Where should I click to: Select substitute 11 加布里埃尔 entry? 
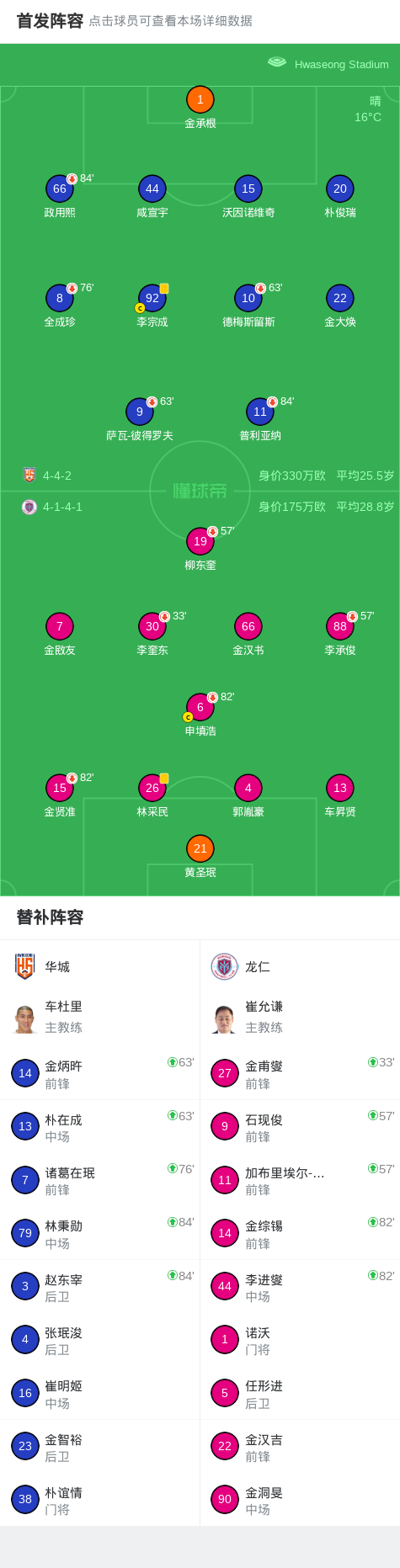coord(300,1180)
